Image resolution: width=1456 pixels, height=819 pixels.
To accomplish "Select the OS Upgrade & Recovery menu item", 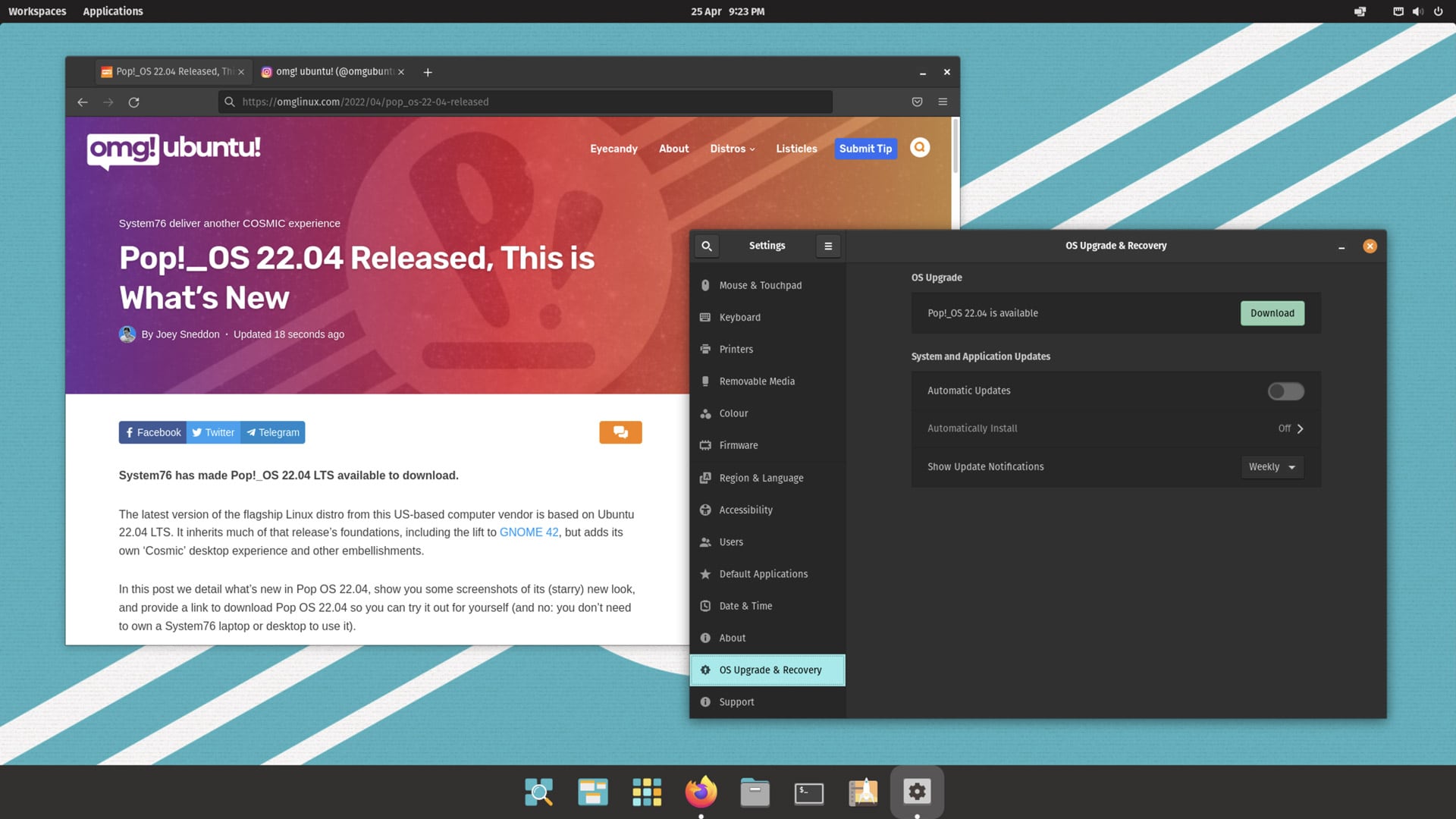I will [770, 669].
